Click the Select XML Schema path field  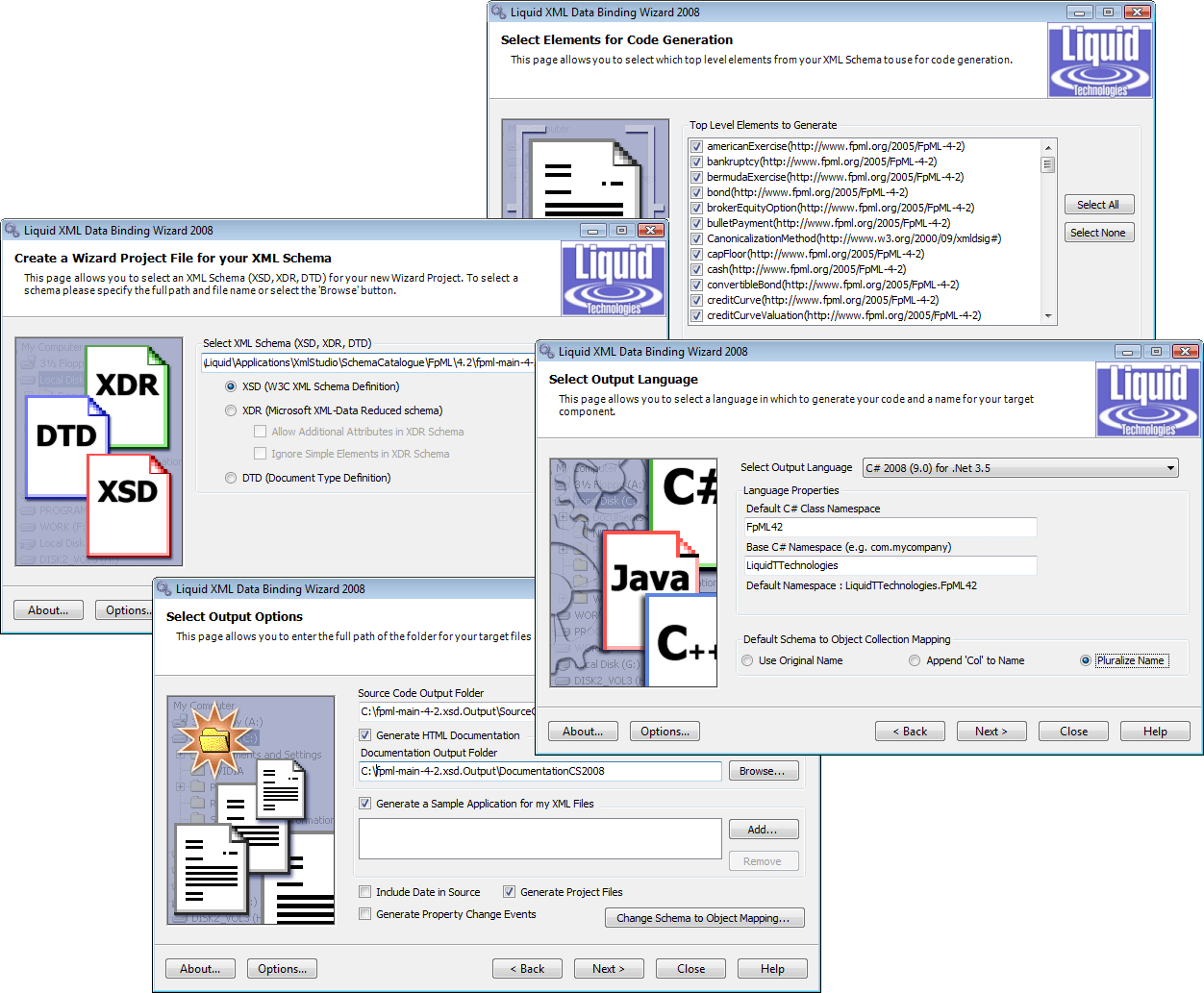[368, 362]
